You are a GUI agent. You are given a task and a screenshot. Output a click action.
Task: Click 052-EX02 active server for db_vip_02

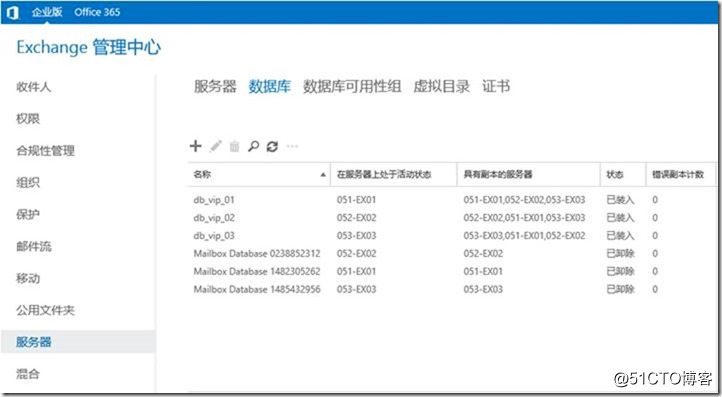coord(356,218)
